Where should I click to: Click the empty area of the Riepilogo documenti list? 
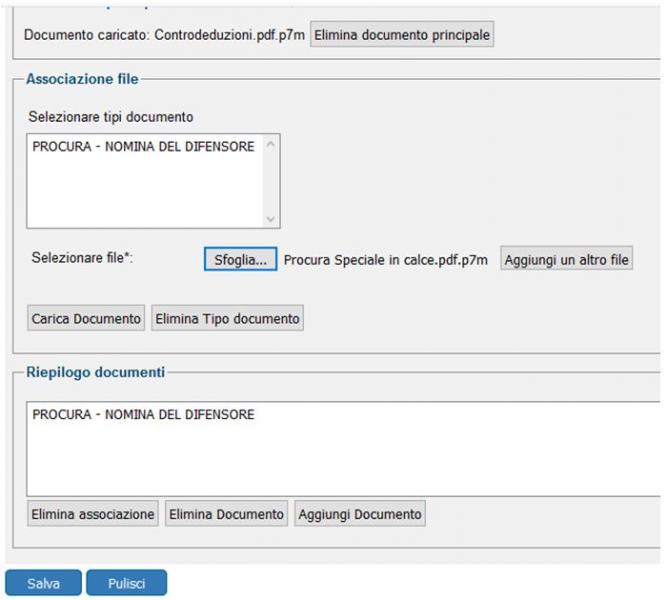(x=343, y=460)
